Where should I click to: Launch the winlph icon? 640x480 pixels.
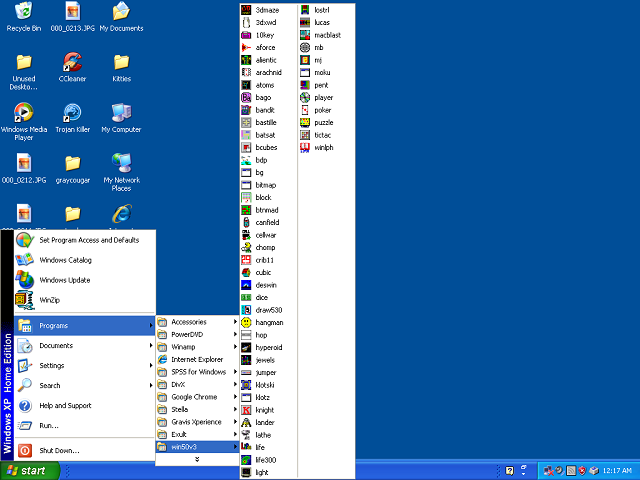[x=305, y=147]
